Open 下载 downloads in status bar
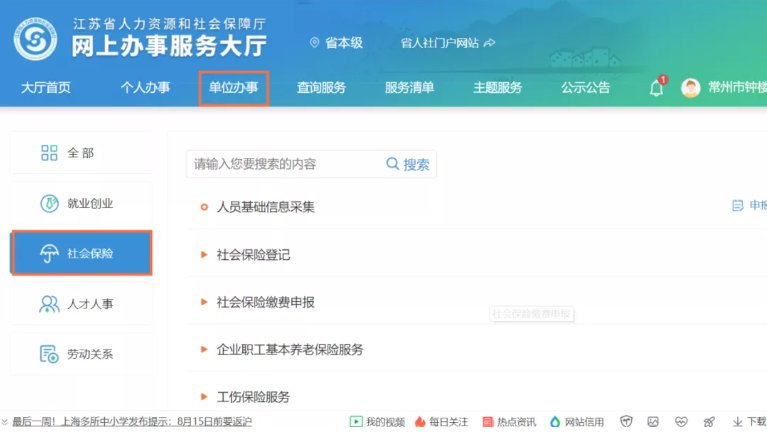This screenshot has width=767, height=446. 749,422
